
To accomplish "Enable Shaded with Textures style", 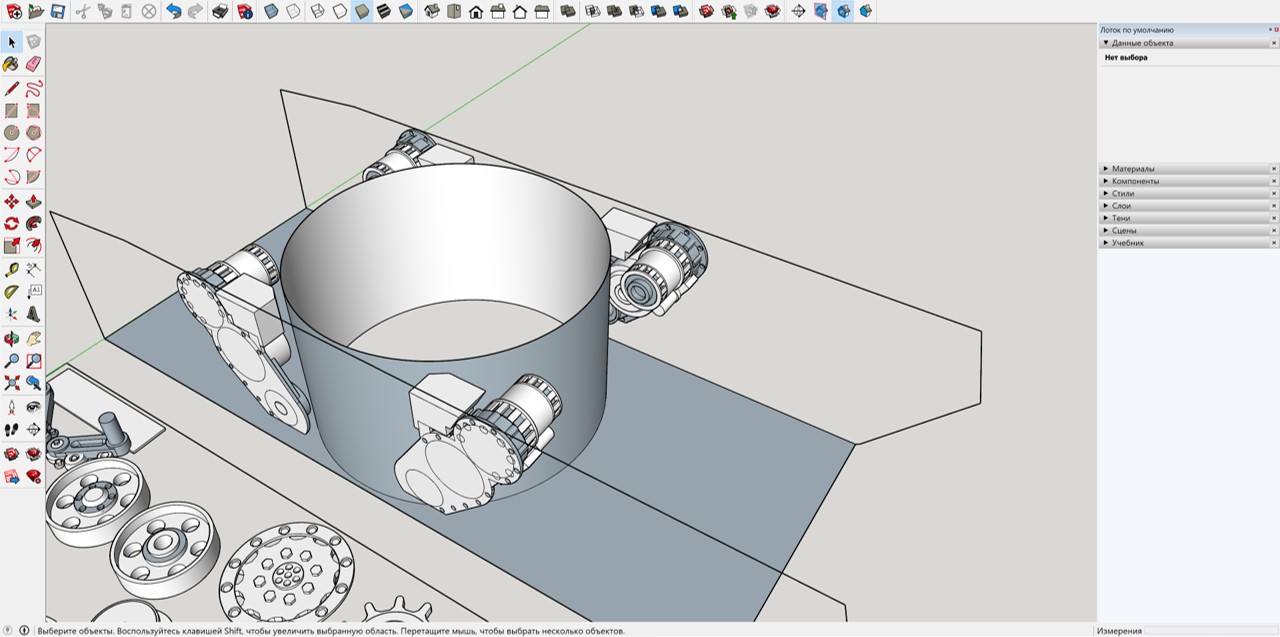I will [x=383, y=12].
